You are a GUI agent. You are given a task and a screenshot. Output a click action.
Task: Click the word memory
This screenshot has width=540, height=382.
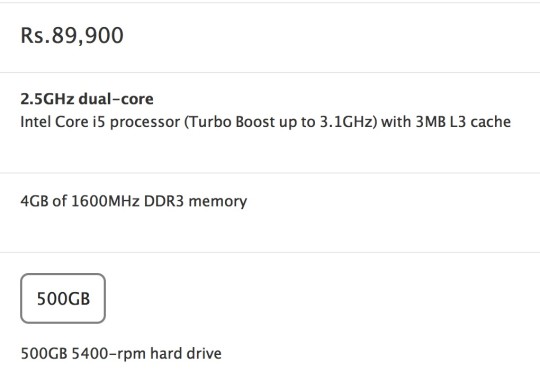218,202
